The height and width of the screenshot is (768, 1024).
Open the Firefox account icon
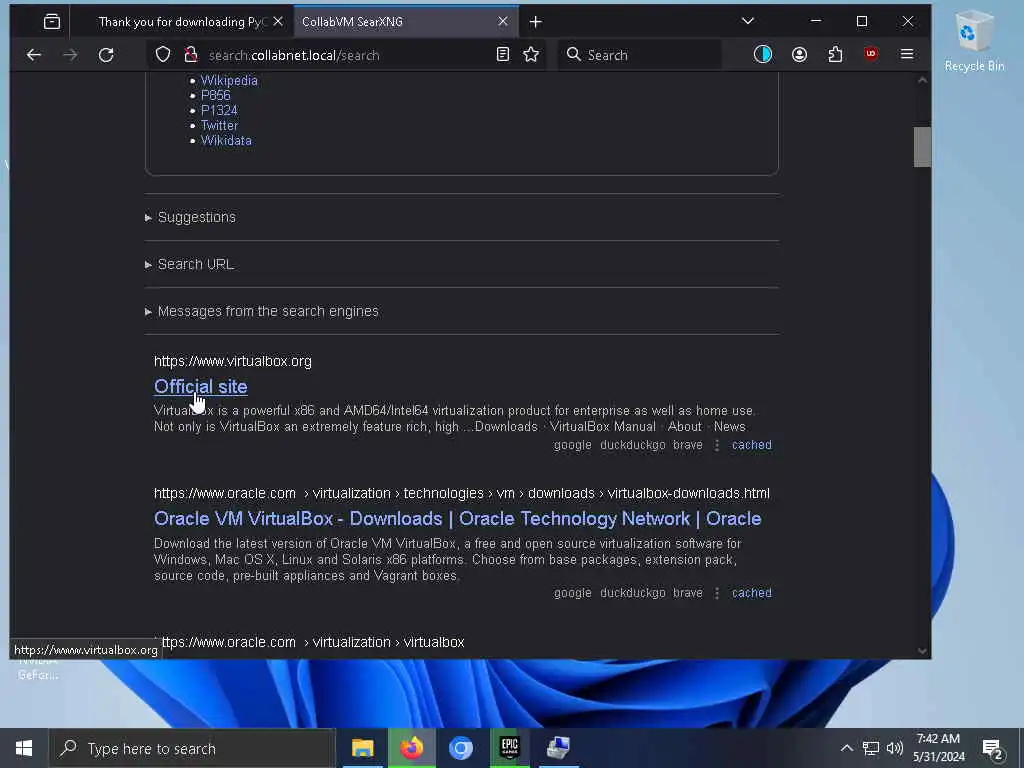tap(799, 54)
